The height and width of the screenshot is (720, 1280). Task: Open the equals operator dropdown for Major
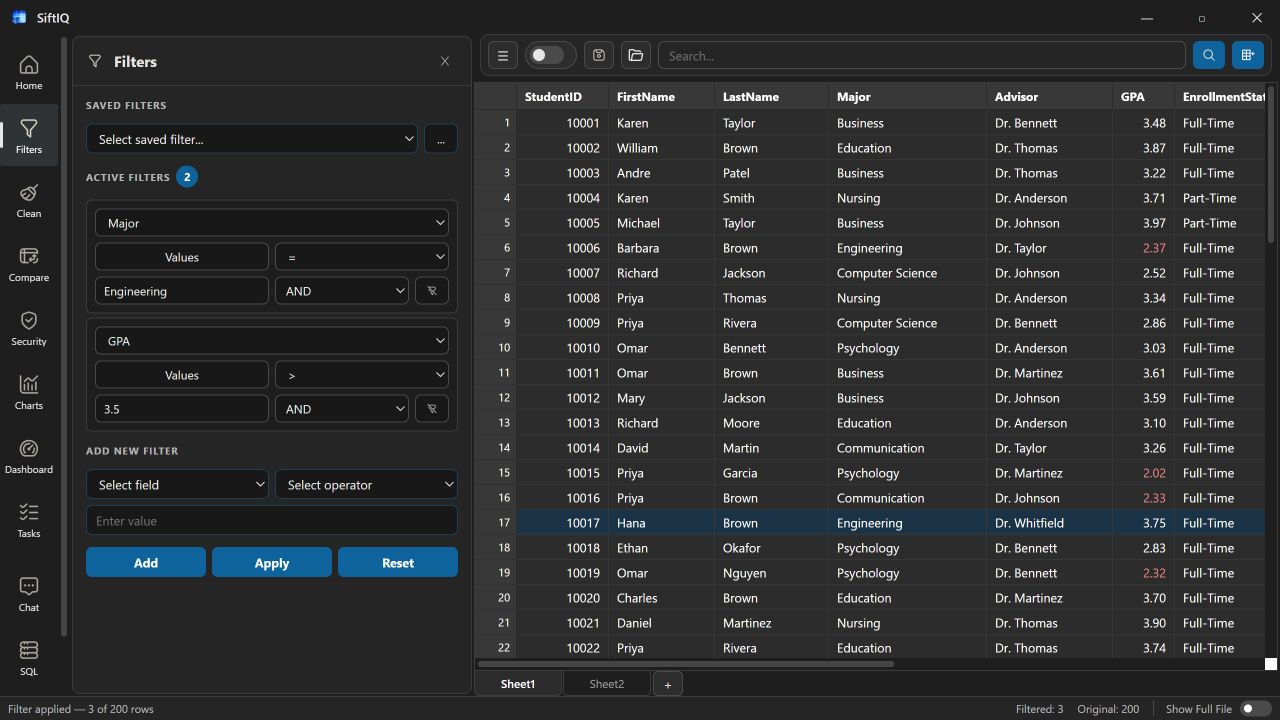tap(362, 257)
